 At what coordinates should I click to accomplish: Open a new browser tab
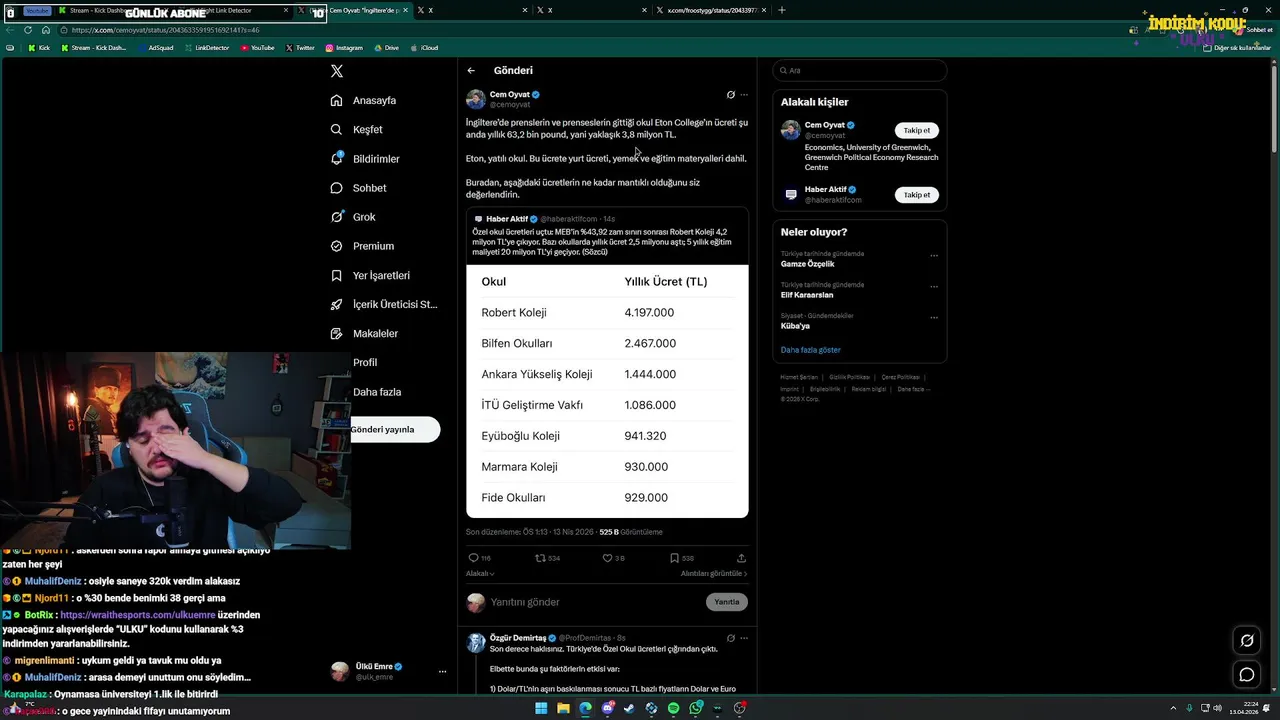click(782, 10)
